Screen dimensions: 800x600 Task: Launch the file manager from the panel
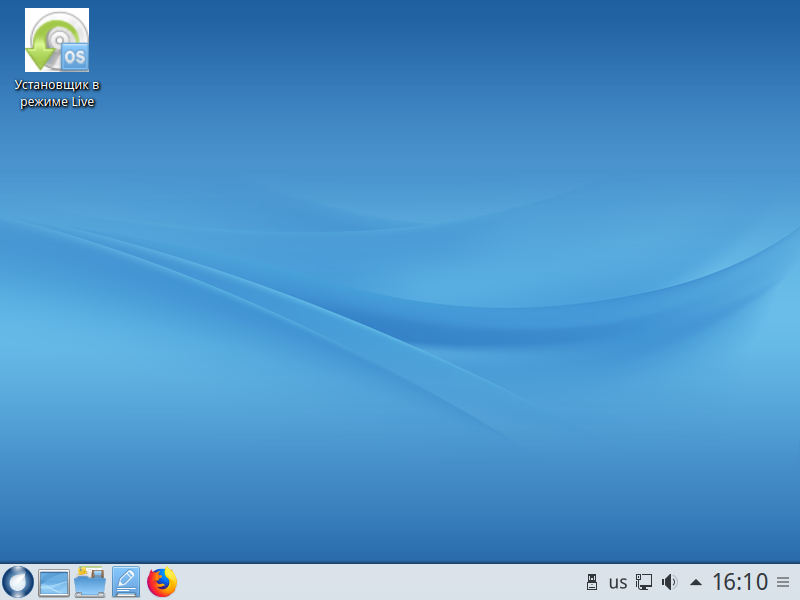90,582
